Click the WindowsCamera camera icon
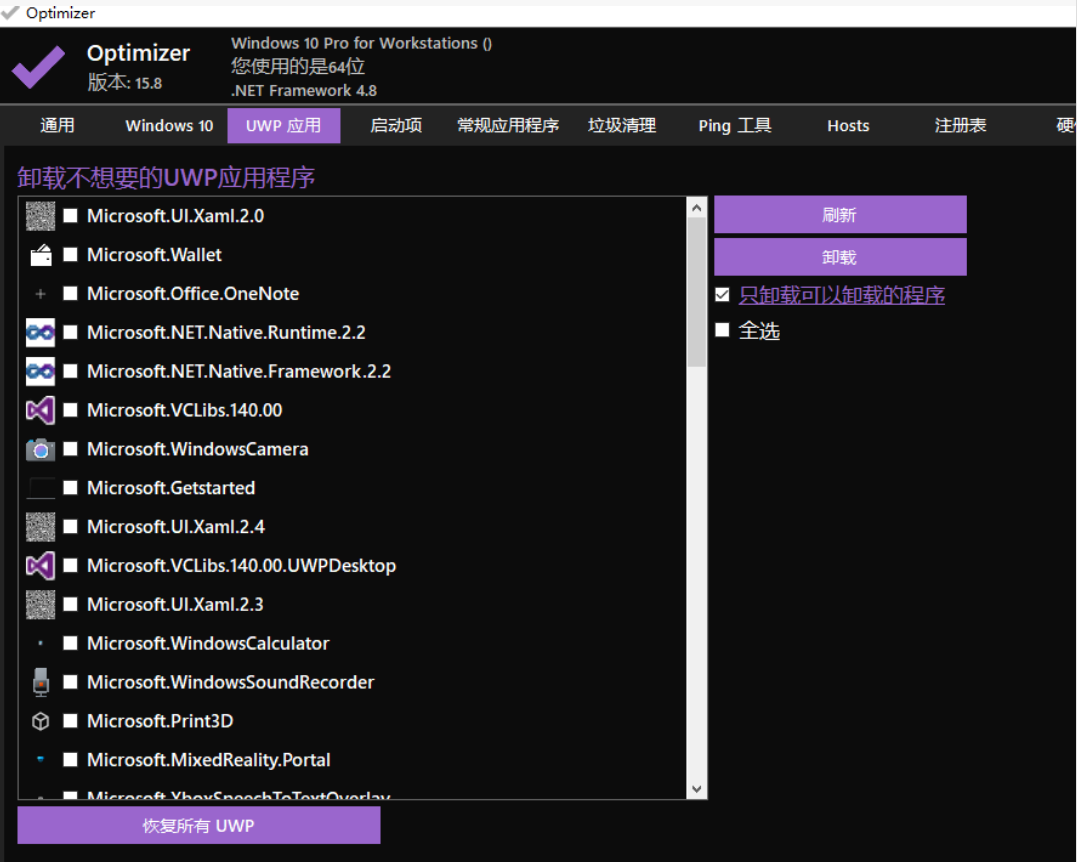This screenshot has width=1077, height=862. 41,449
